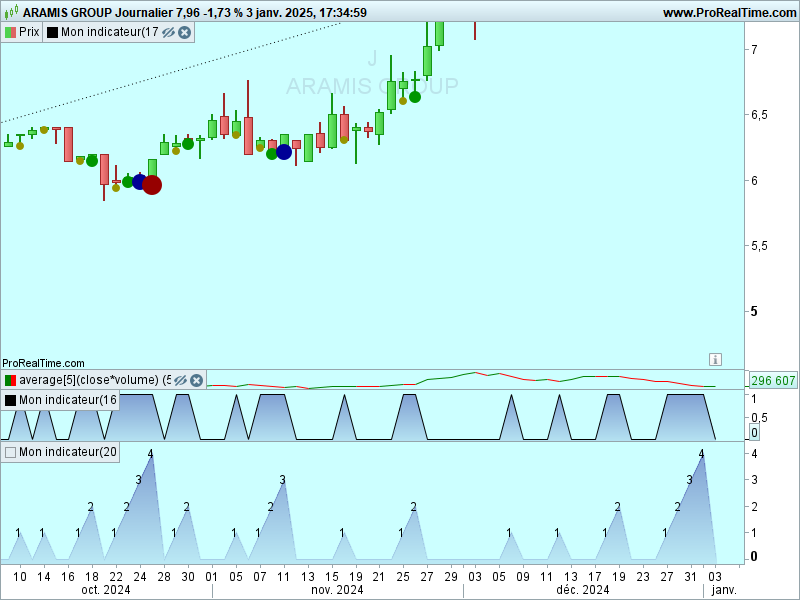Click the info icon in price chart corner
This screenshot has width=800, height=600.
pos(715,360)
